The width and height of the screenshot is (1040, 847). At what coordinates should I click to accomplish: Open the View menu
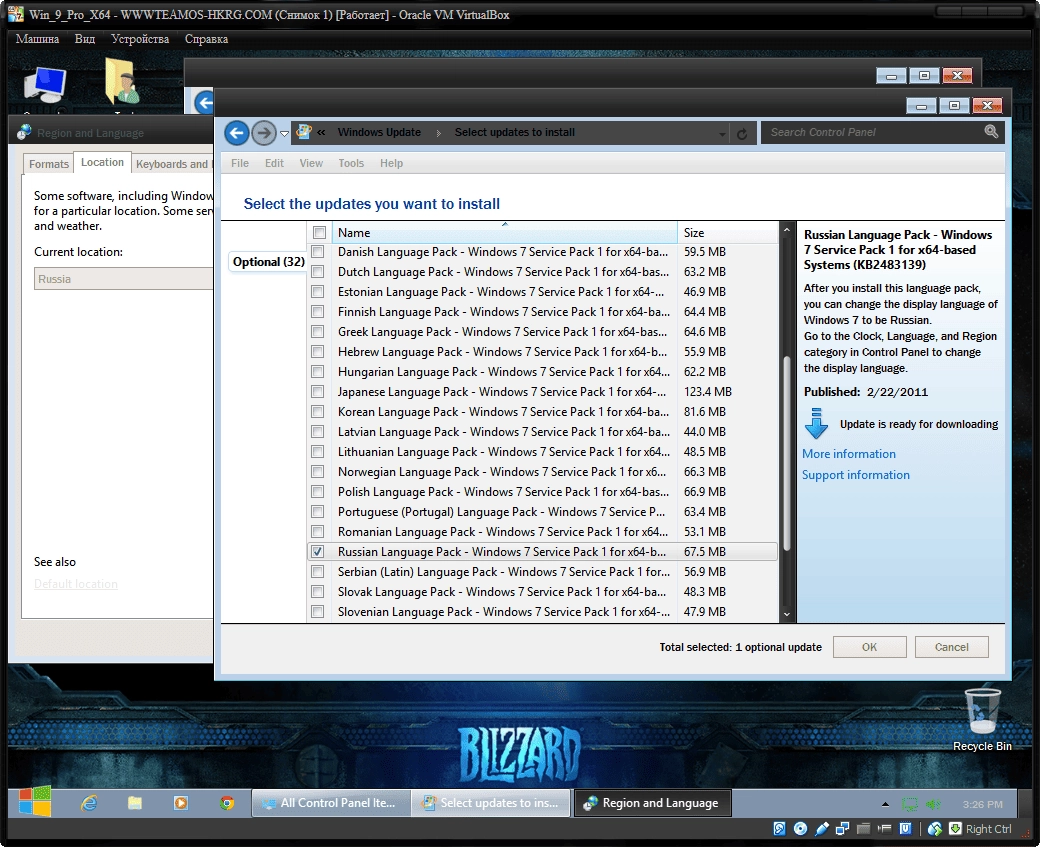coord(310,163)
